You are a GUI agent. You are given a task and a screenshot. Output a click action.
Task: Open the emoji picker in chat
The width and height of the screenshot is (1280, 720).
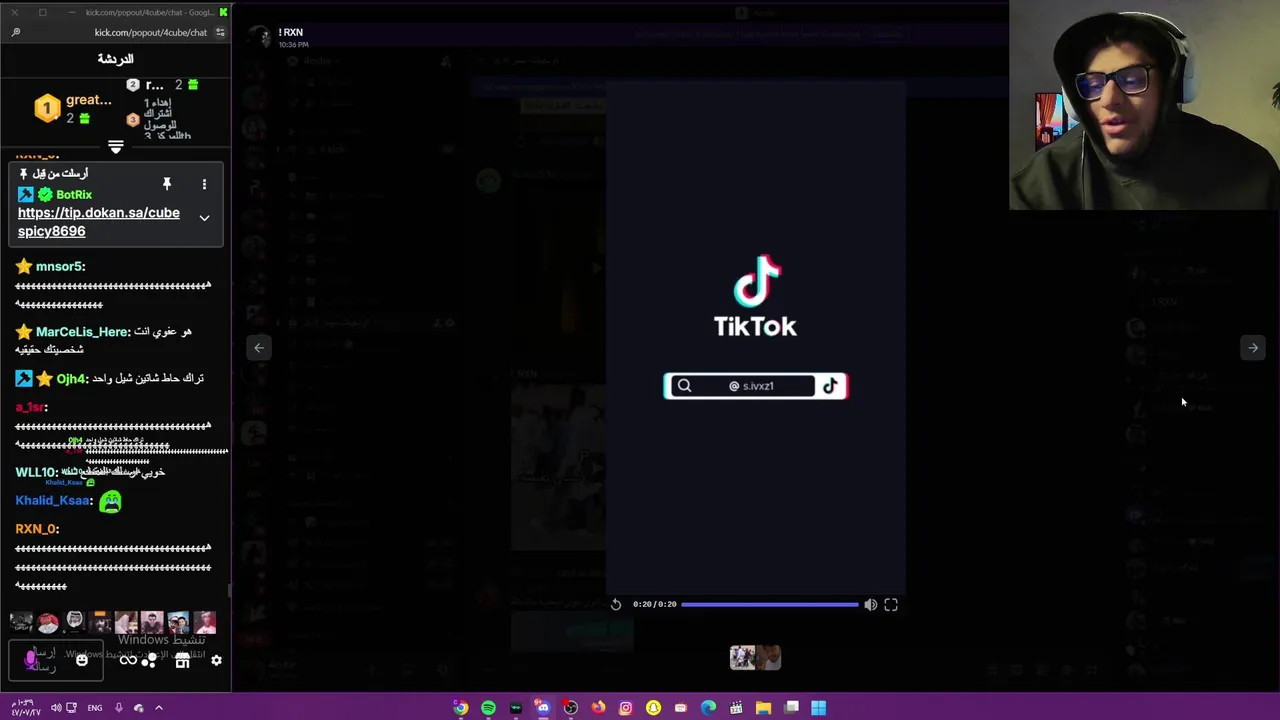pos(82,660)
